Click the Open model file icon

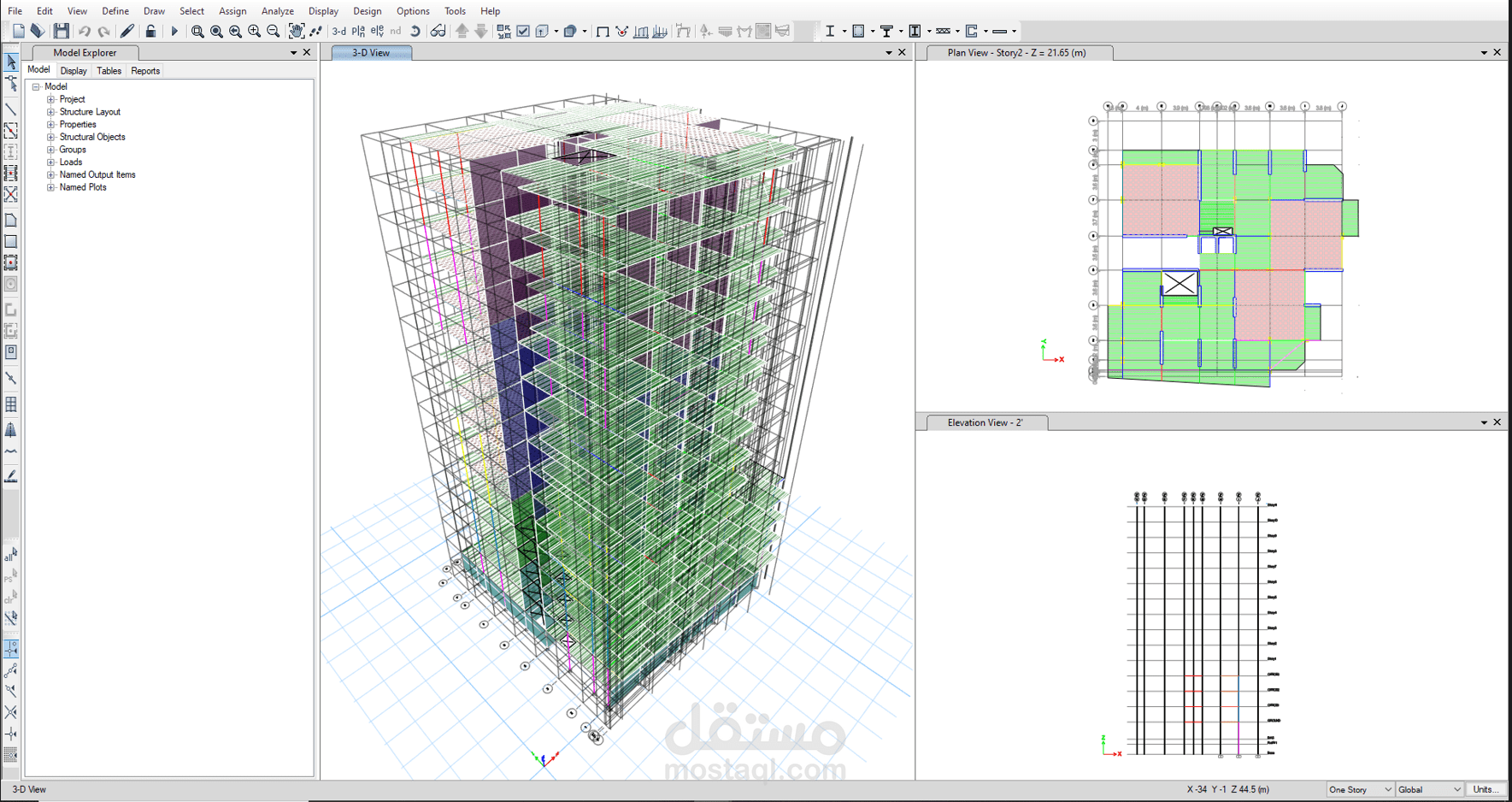pos(38,31)
